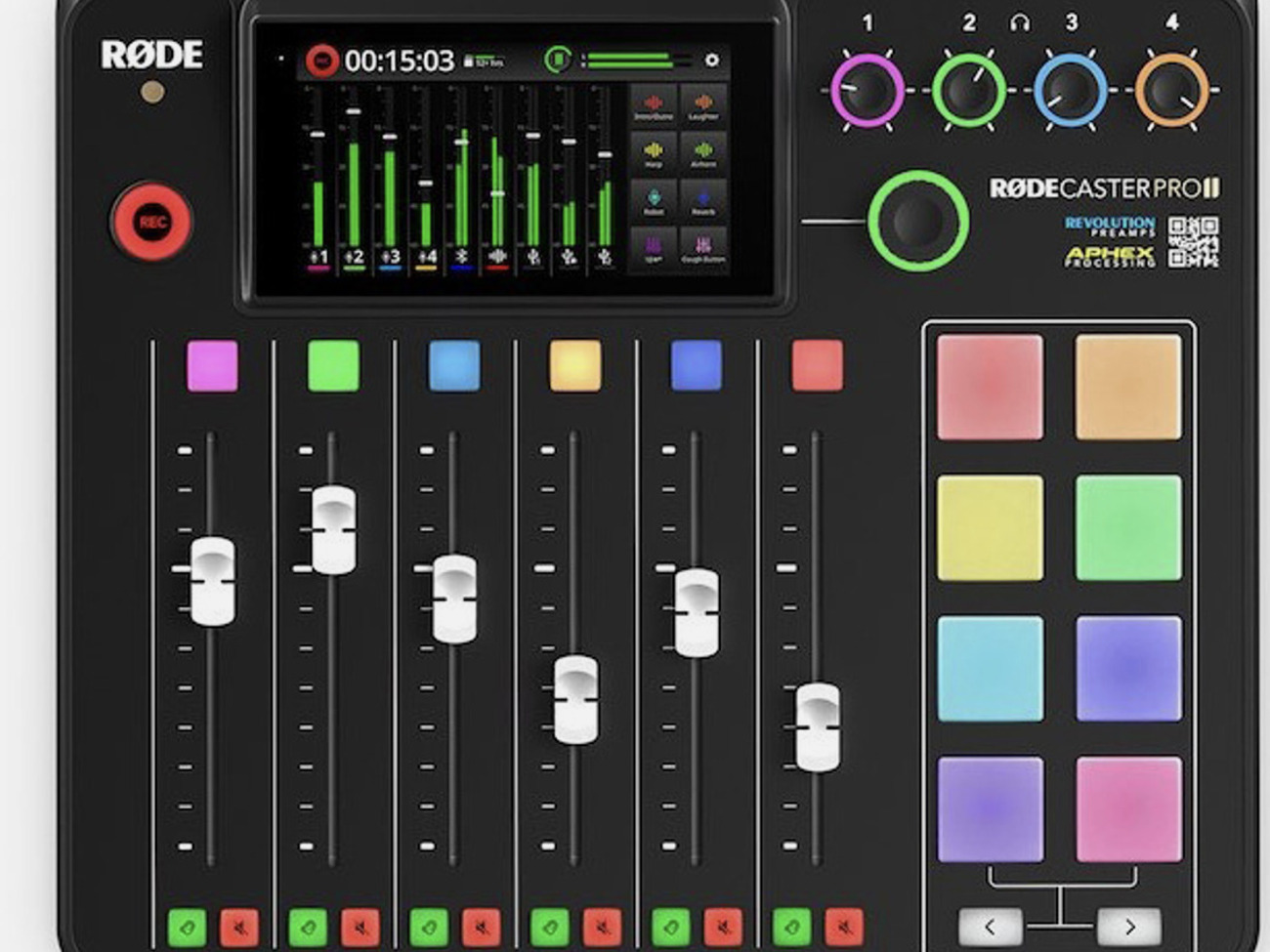This screenshot has height=952, width=1270.
Task: Tap the Bluetooth channel icon below the meters
Action: point(463,256)
